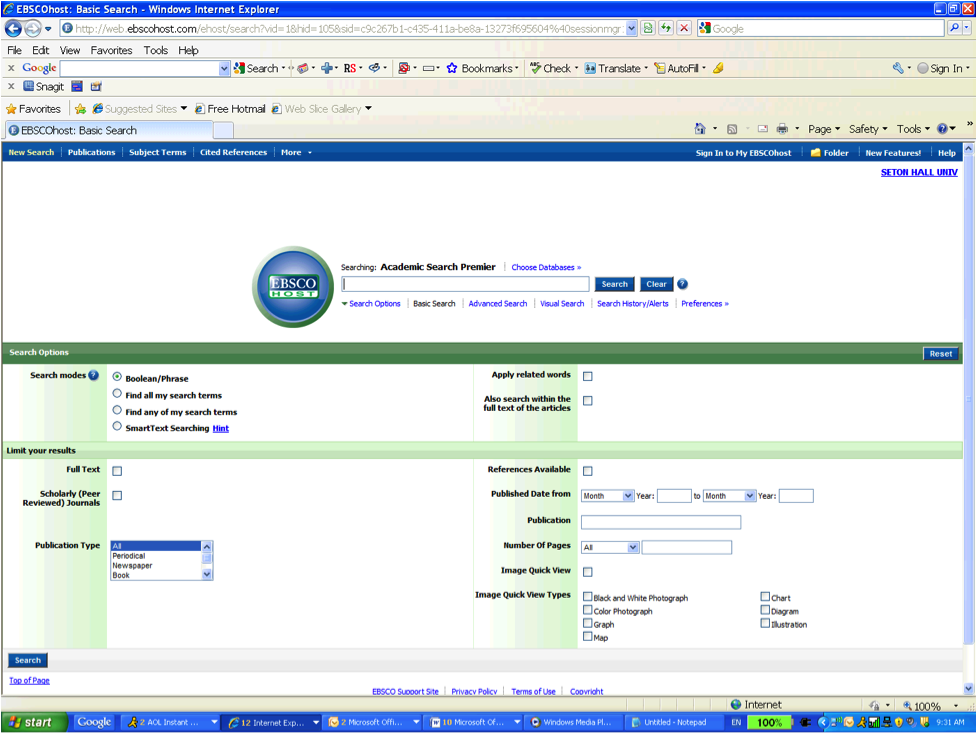Screen dimensions: 977x734
Task: Toggle the Compatibility View icon in address bar
Action: coord(648,28)
